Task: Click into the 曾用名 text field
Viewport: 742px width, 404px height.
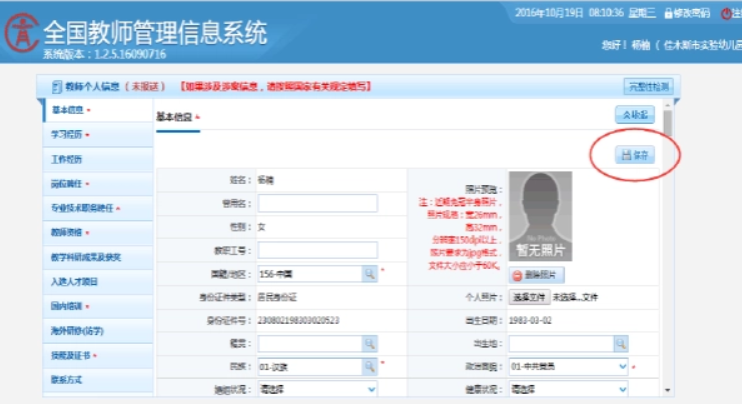Action: [x=317, y=203]
